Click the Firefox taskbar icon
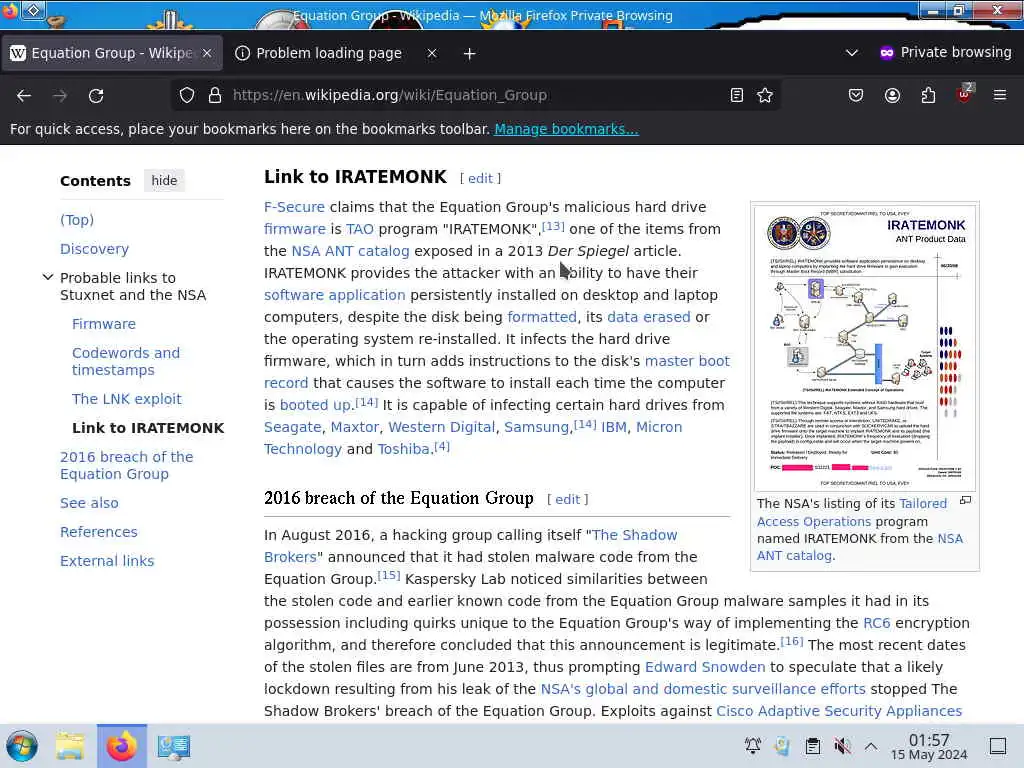Screen dimensions: 1024x768 [121, 746]
